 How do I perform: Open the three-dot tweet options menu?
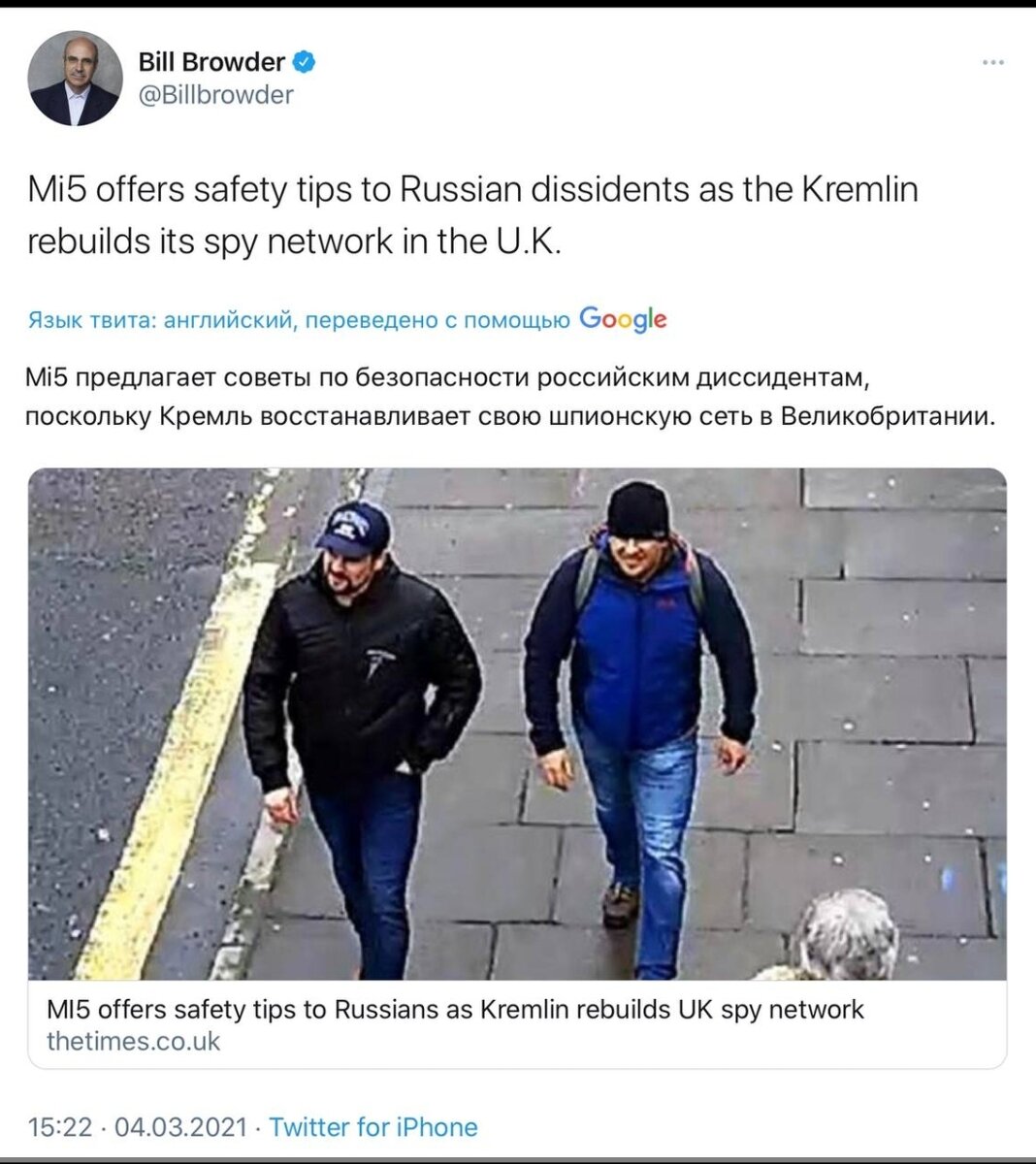(x=992, y=63)
